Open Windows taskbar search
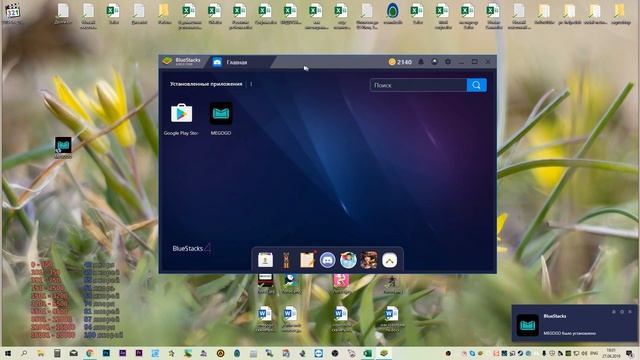Screen dimensions: 640x360 pyautogui.click(x=24, y=353)
